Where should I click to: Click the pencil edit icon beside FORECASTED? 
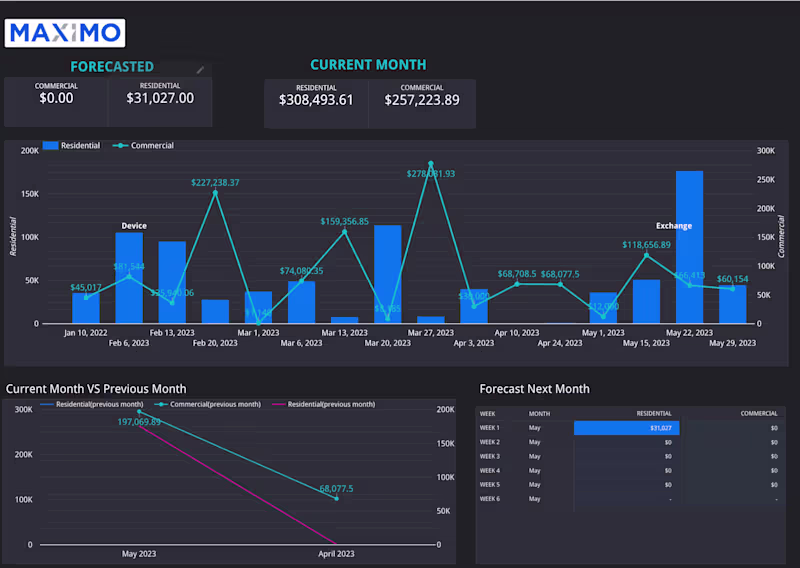(201, 69)
